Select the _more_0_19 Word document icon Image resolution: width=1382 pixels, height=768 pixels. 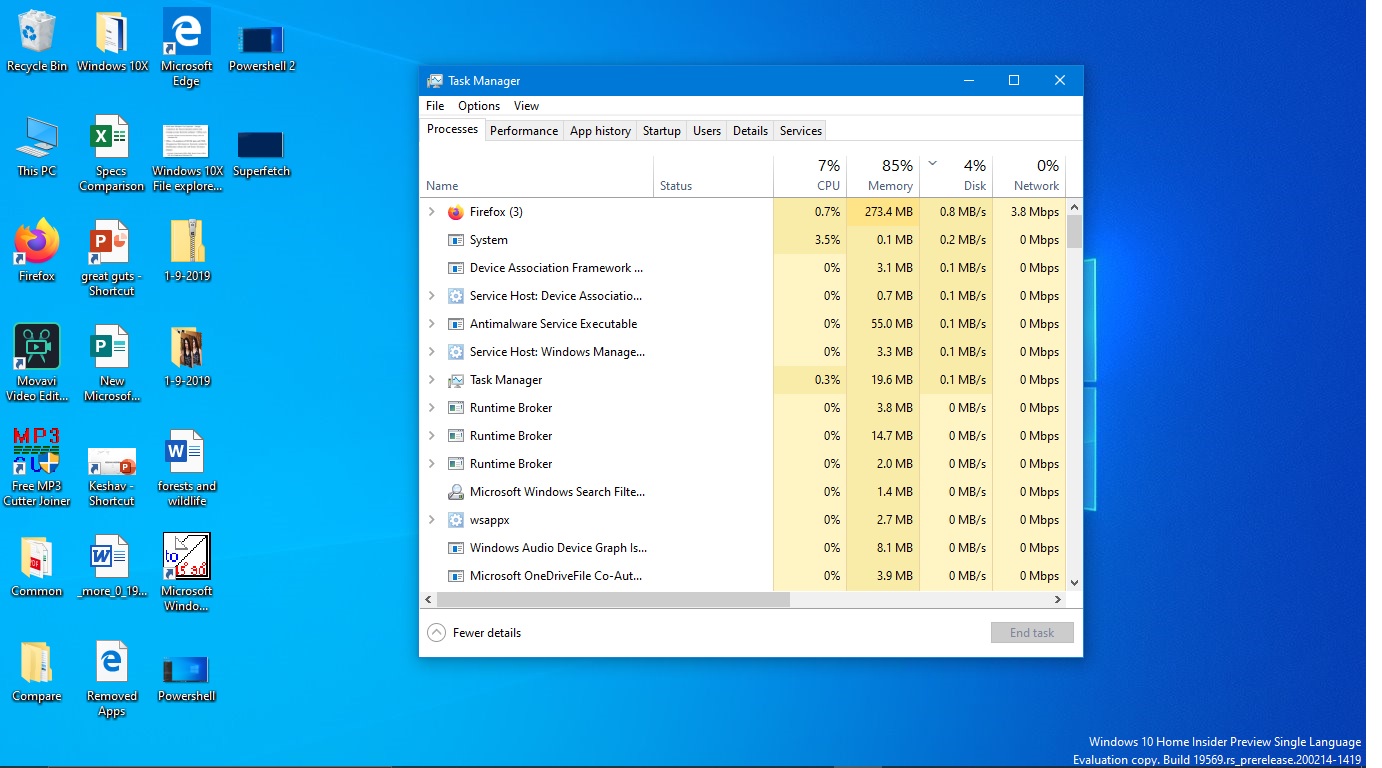click(112, 568)
